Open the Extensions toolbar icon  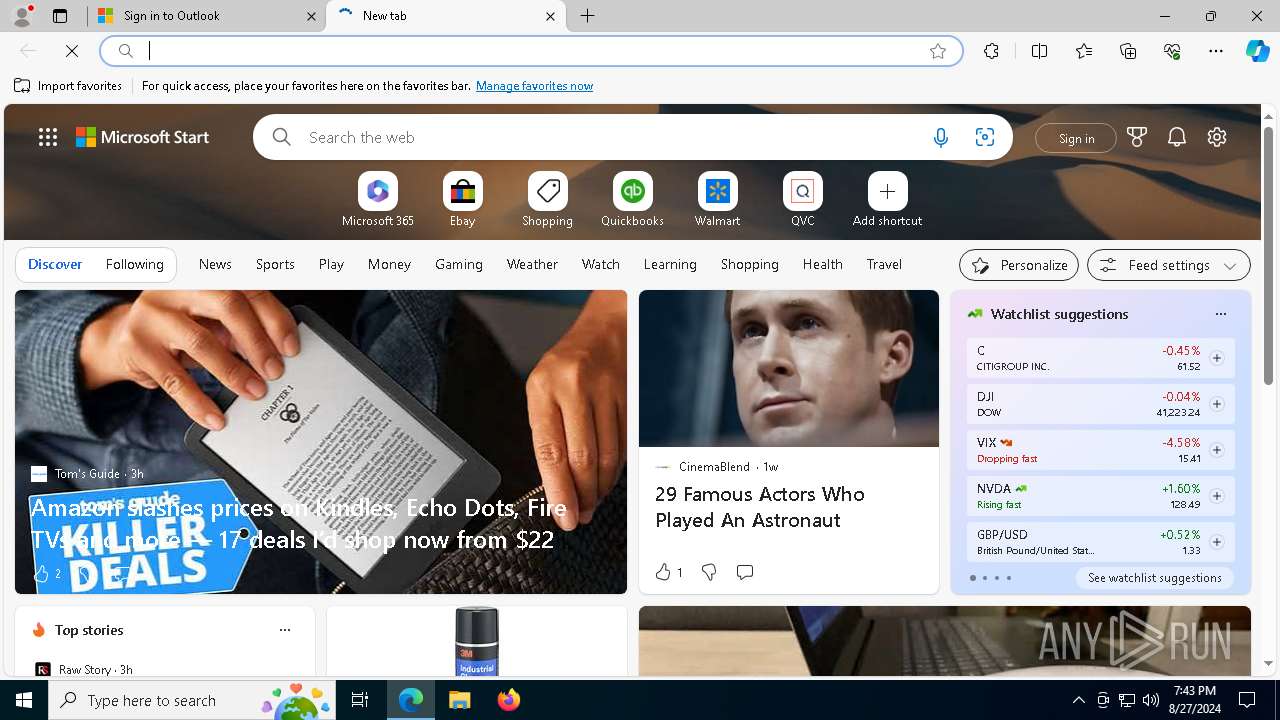click(x=991, y=51)
